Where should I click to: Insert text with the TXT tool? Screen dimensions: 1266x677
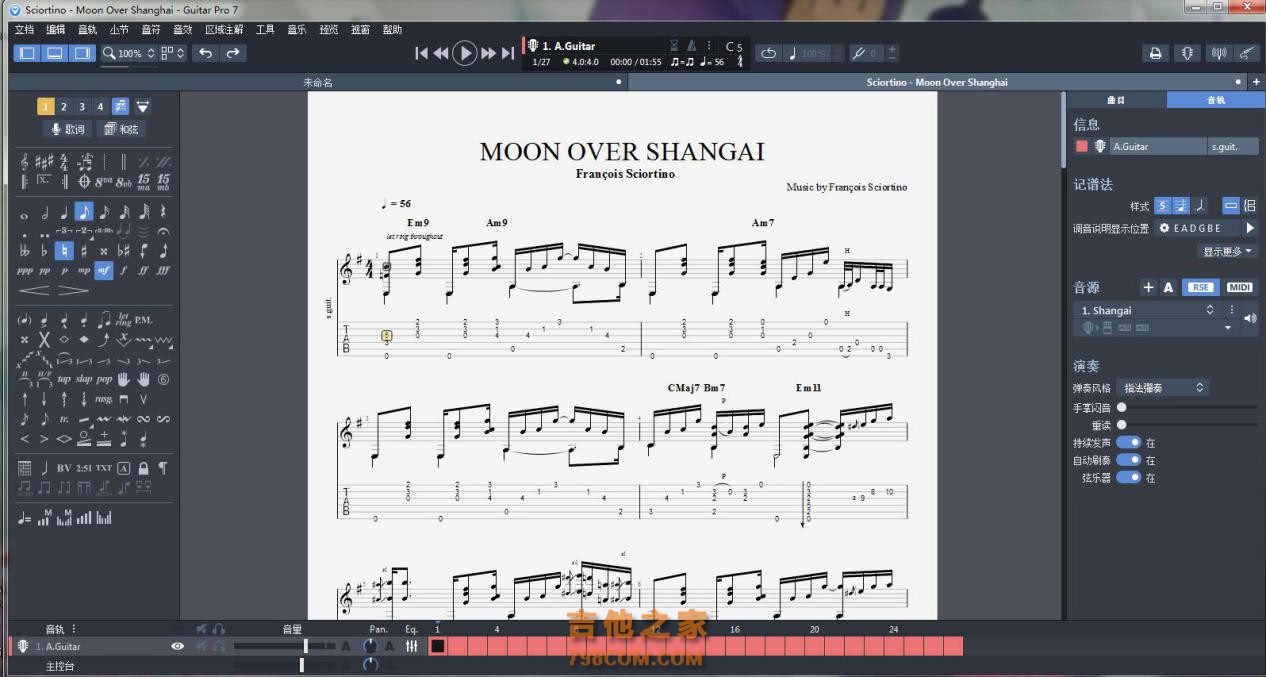pos(104,467)
